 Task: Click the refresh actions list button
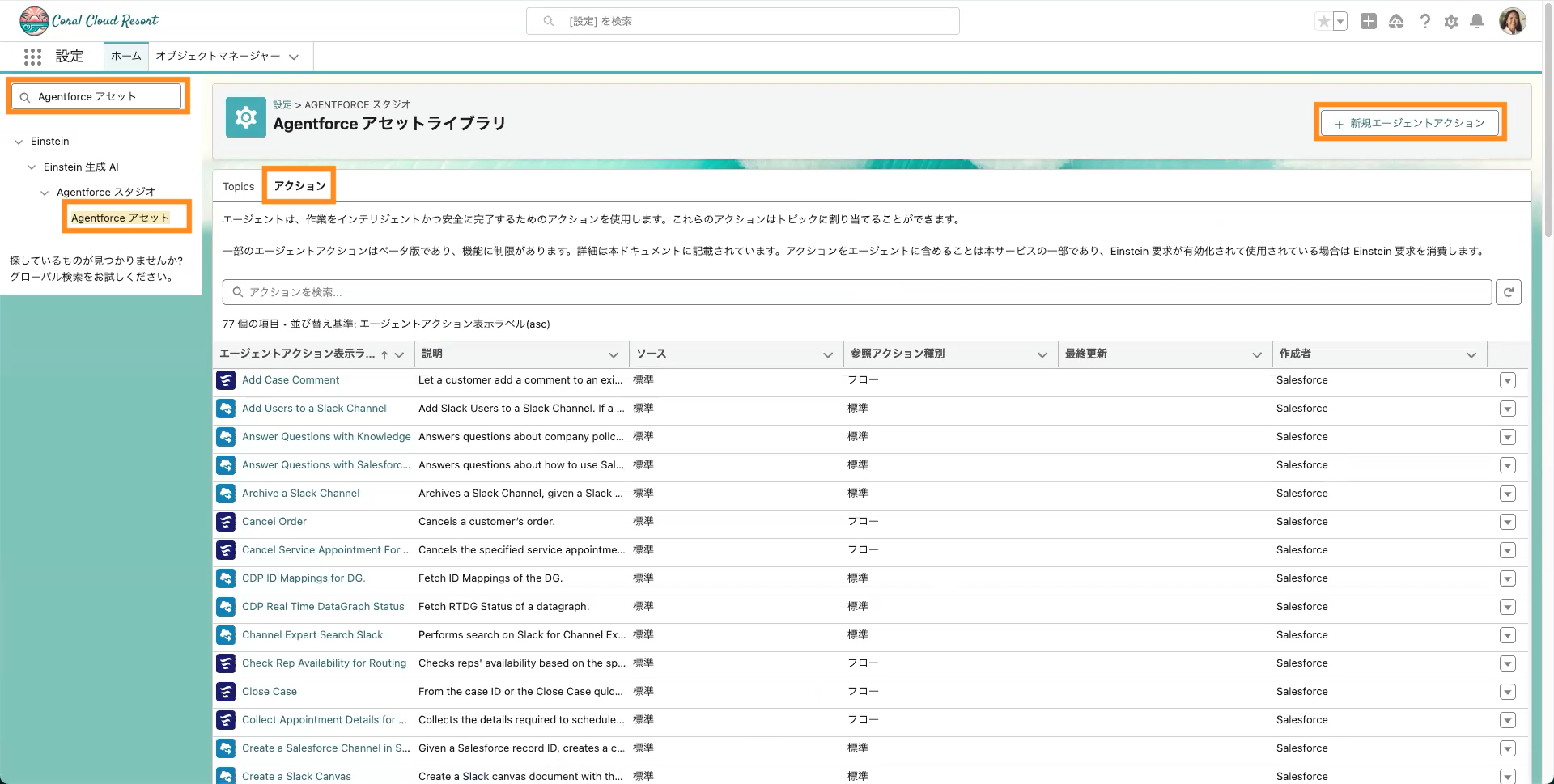pyautogui.click(x=1509, y=292)
